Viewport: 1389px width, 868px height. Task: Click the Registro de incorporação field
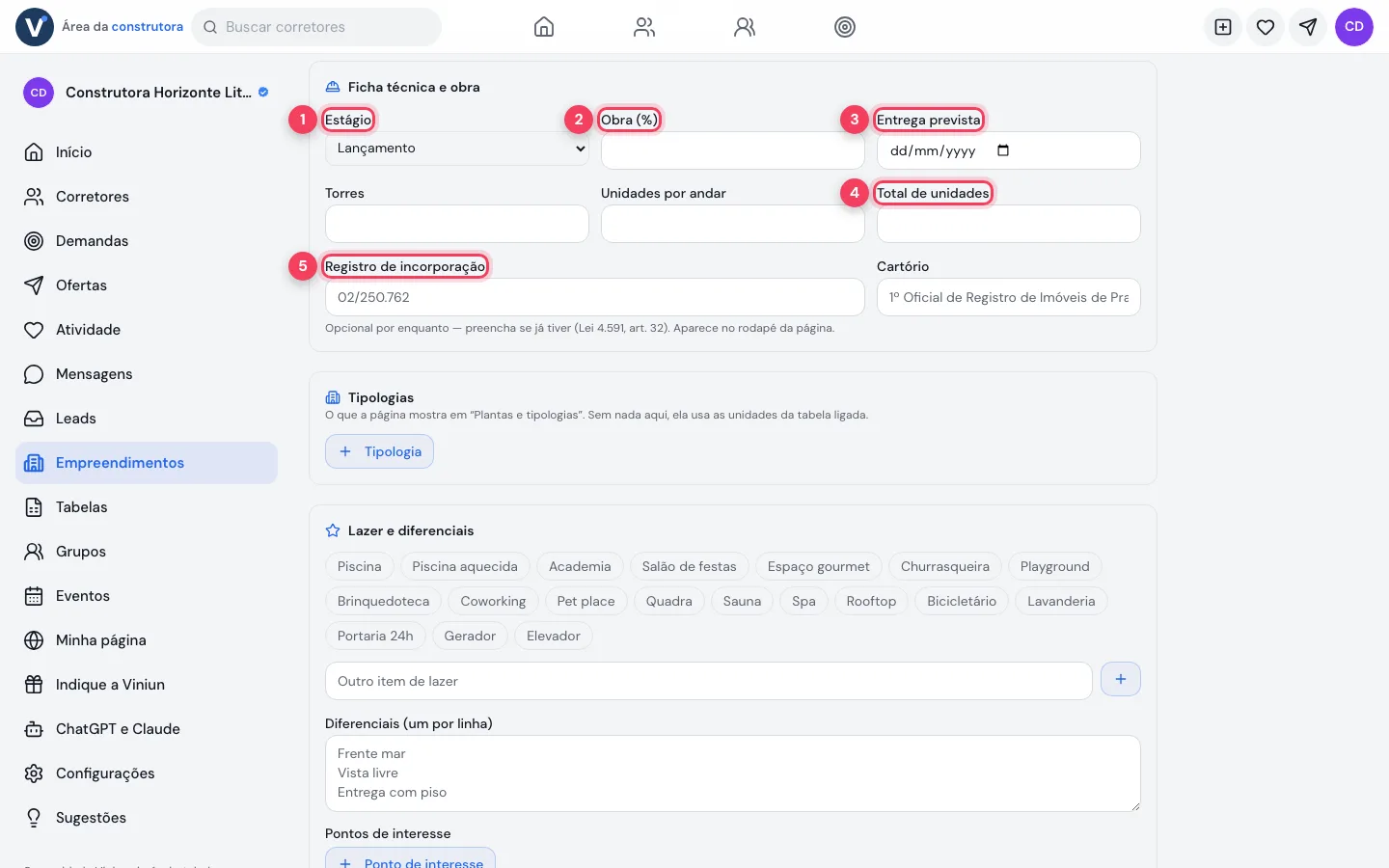tap(595, 297)
